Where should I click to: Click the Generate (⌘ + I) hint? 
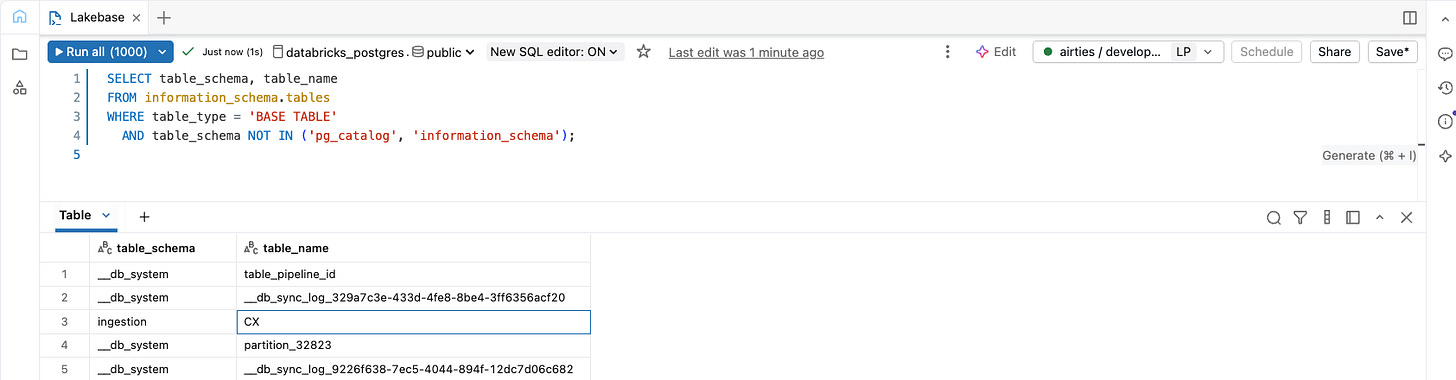pyautogui.click(x=1369, y=156)
